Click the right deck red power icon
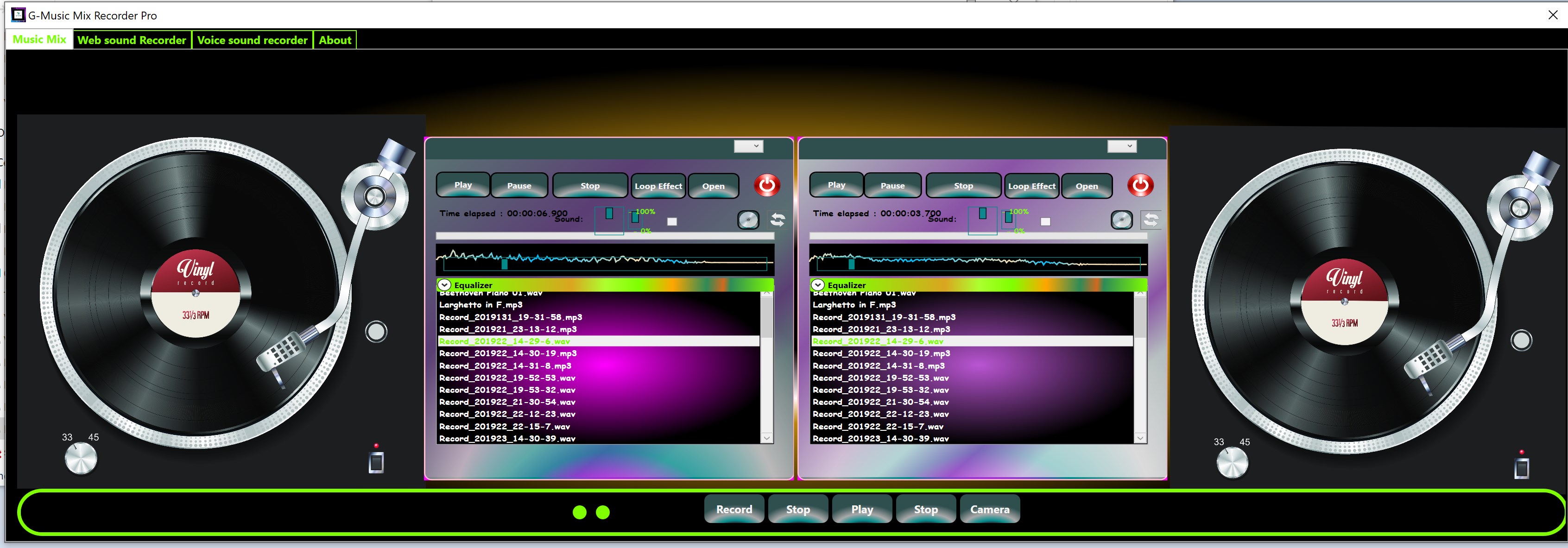The image size is (1568, 548). [x=1140, y=185]
